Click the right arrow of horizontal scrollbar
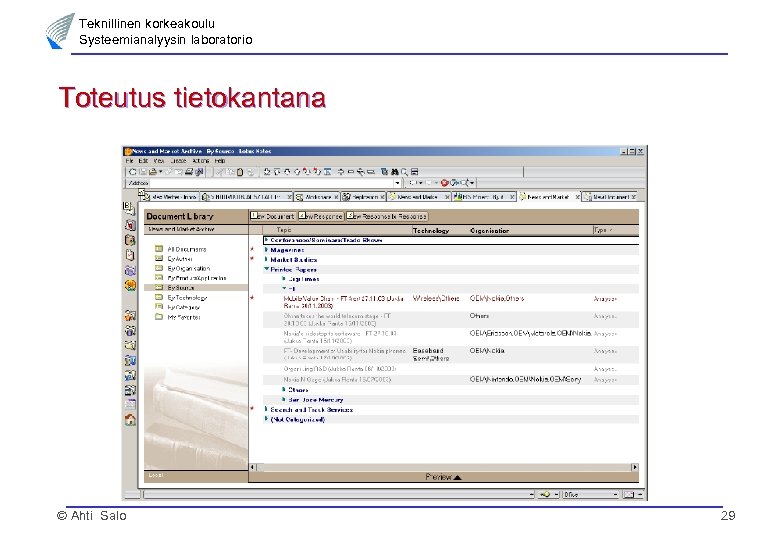The width and height of the screenshot is (780, 540). [635, 467]
